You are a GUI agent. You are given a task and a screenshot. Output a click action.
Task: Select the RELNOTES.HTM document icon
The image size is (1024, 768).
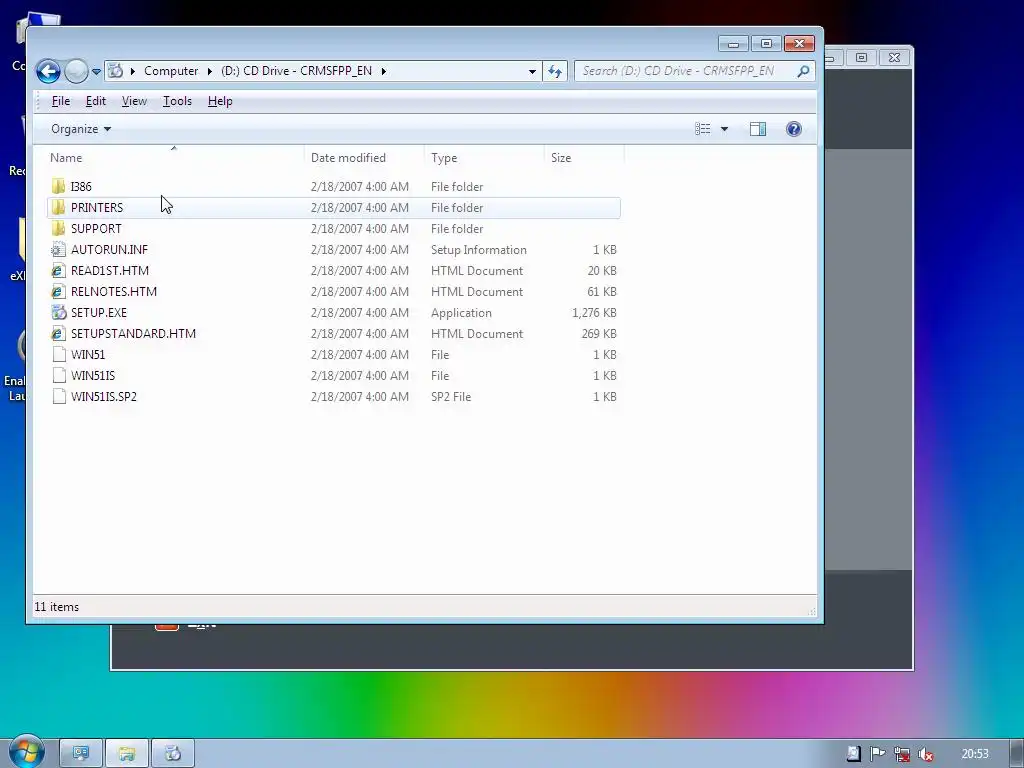(59, 291)
